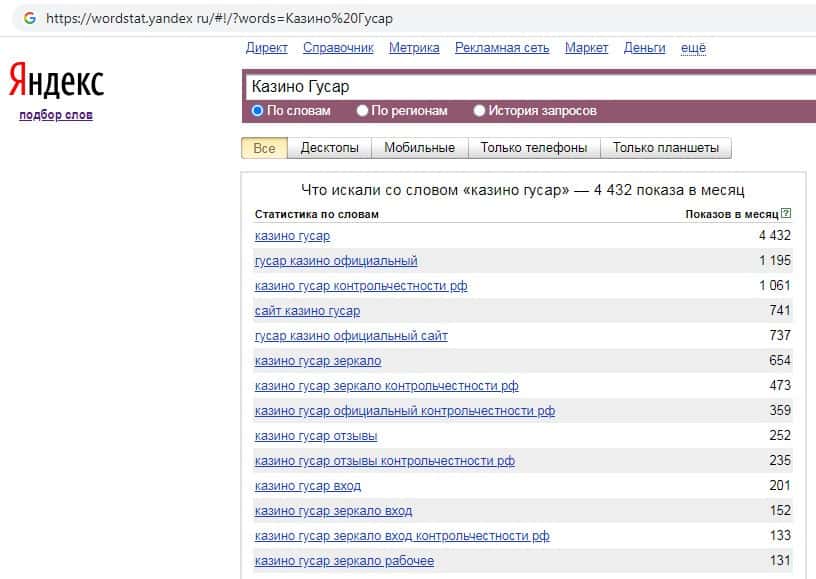Switch to the Только планшеты tab

(x=666, y=148)
